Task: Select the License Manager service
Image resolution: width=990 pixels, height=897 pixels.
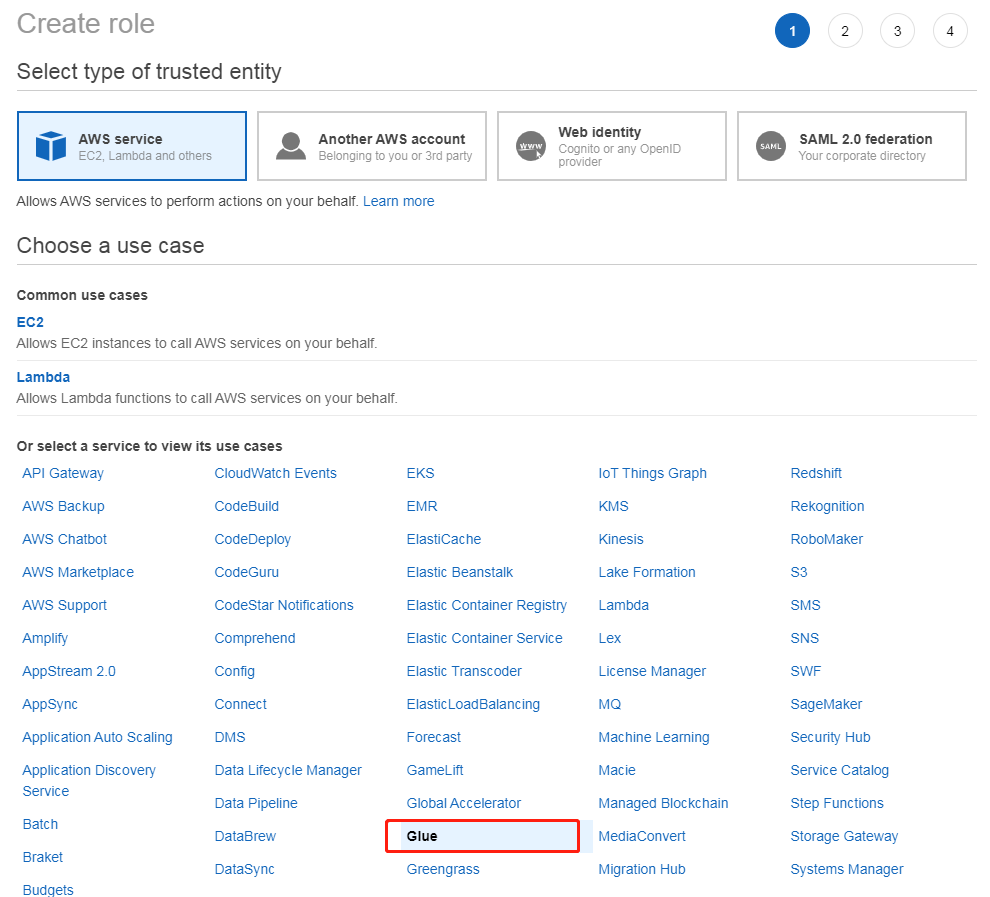Action: tap(652, 671)
